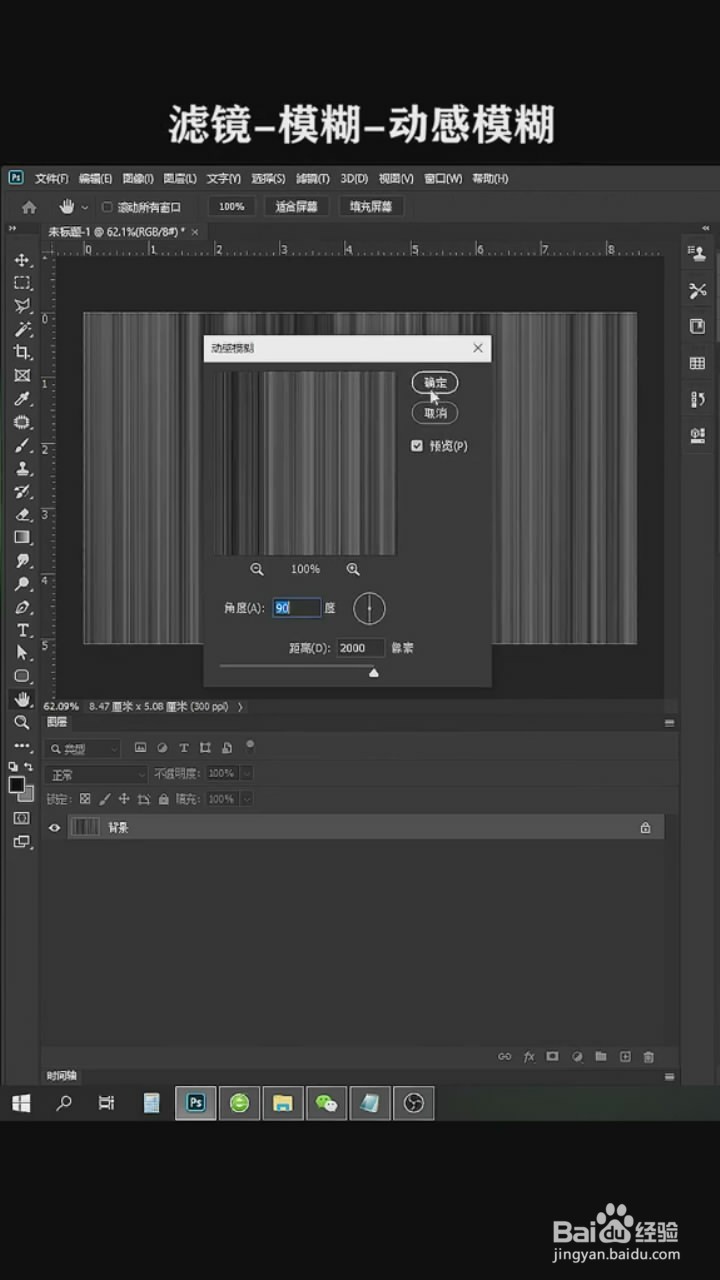Expand the toolbar with double-chevron

(15, 229)
